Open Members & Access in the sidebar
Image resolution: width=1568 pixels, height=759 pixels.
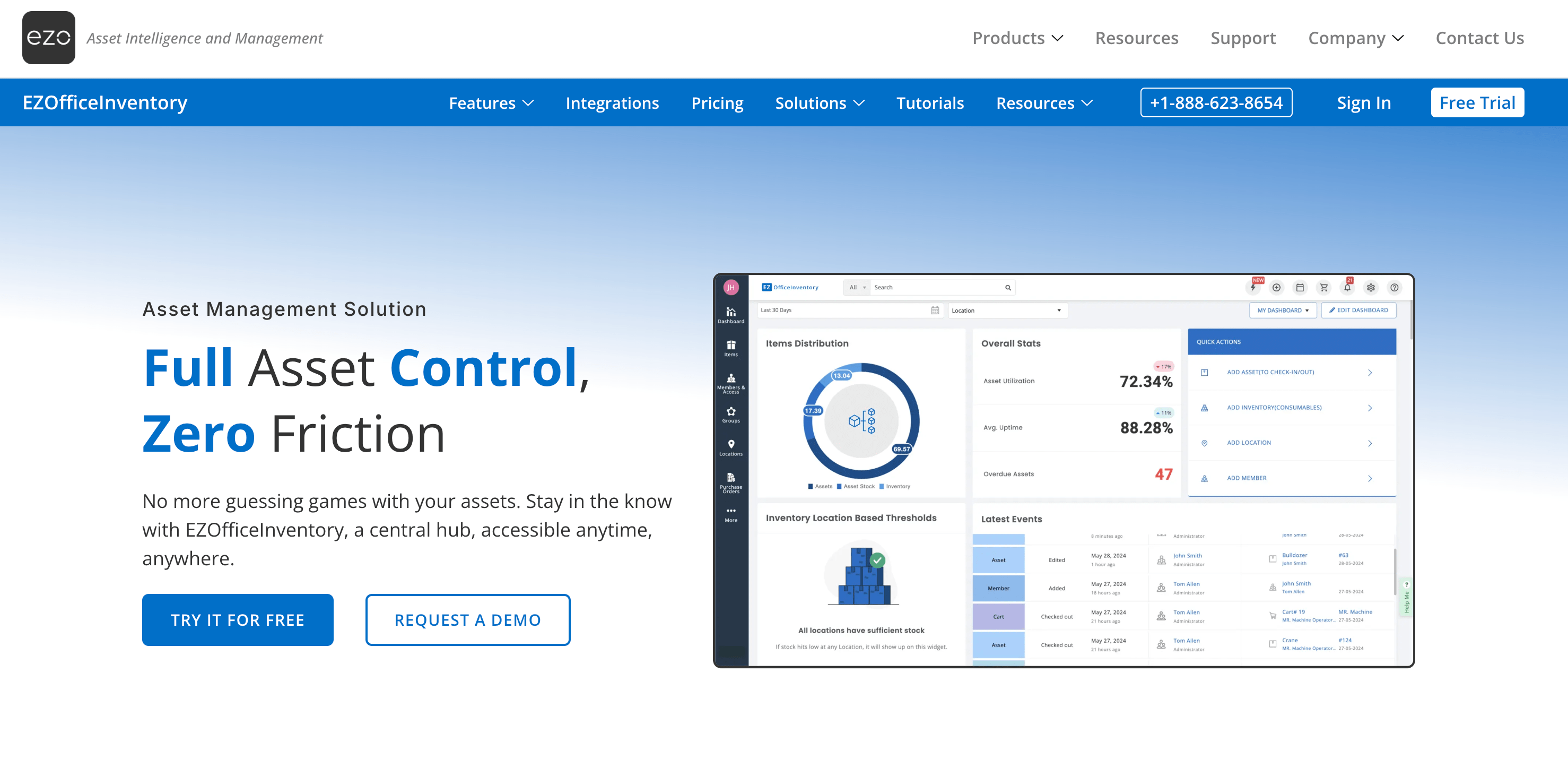coord(730,384)
